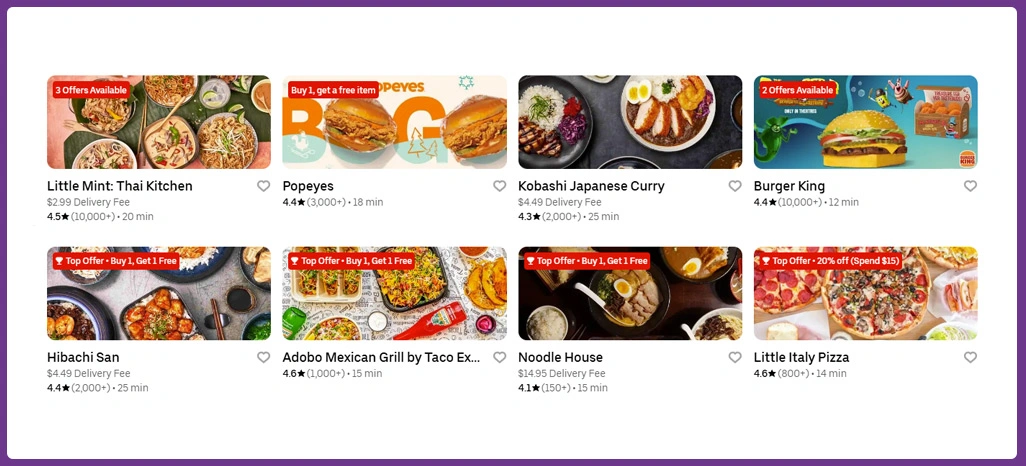Favorite Little Mint: Thai Kitchen with heart icon
The width and height of the screenshot is (1026, 466).
coord(263,186)
